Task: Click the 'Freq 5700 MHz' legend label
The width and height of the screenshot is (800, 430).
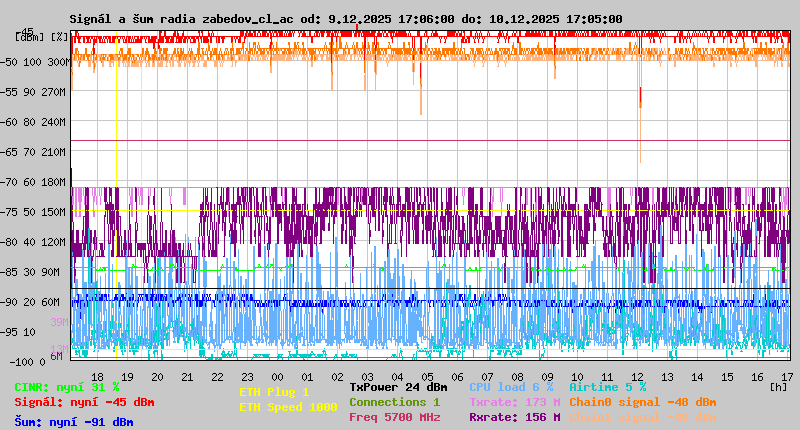Action: pos(395,417)
